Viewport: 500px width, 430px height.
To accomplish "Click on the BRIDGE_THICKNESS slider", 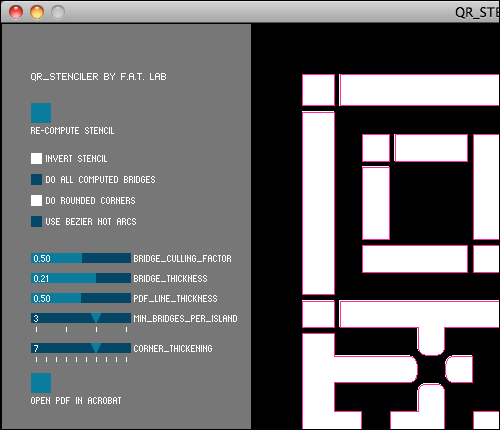I will coord(81,278).
